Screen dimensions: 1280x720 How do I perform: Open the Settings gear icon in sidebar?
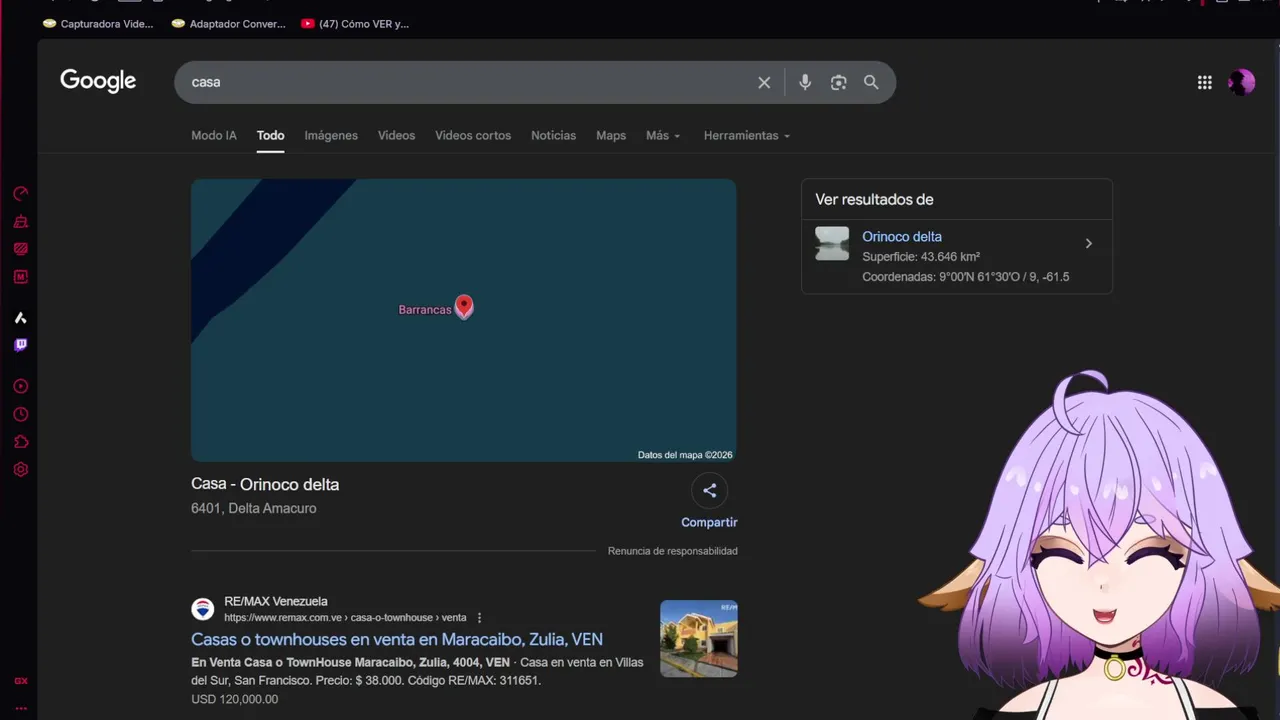tap(20, 470)
